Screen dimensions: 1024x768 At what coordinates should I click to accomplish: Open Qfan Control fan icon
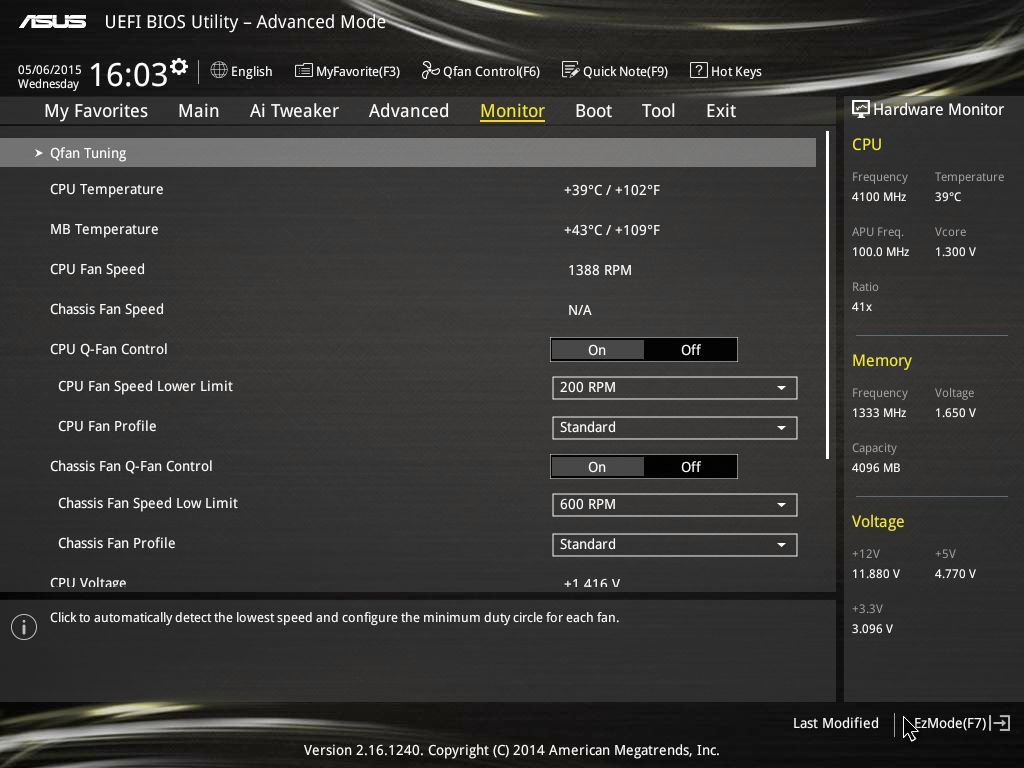(x=430, y=71)
